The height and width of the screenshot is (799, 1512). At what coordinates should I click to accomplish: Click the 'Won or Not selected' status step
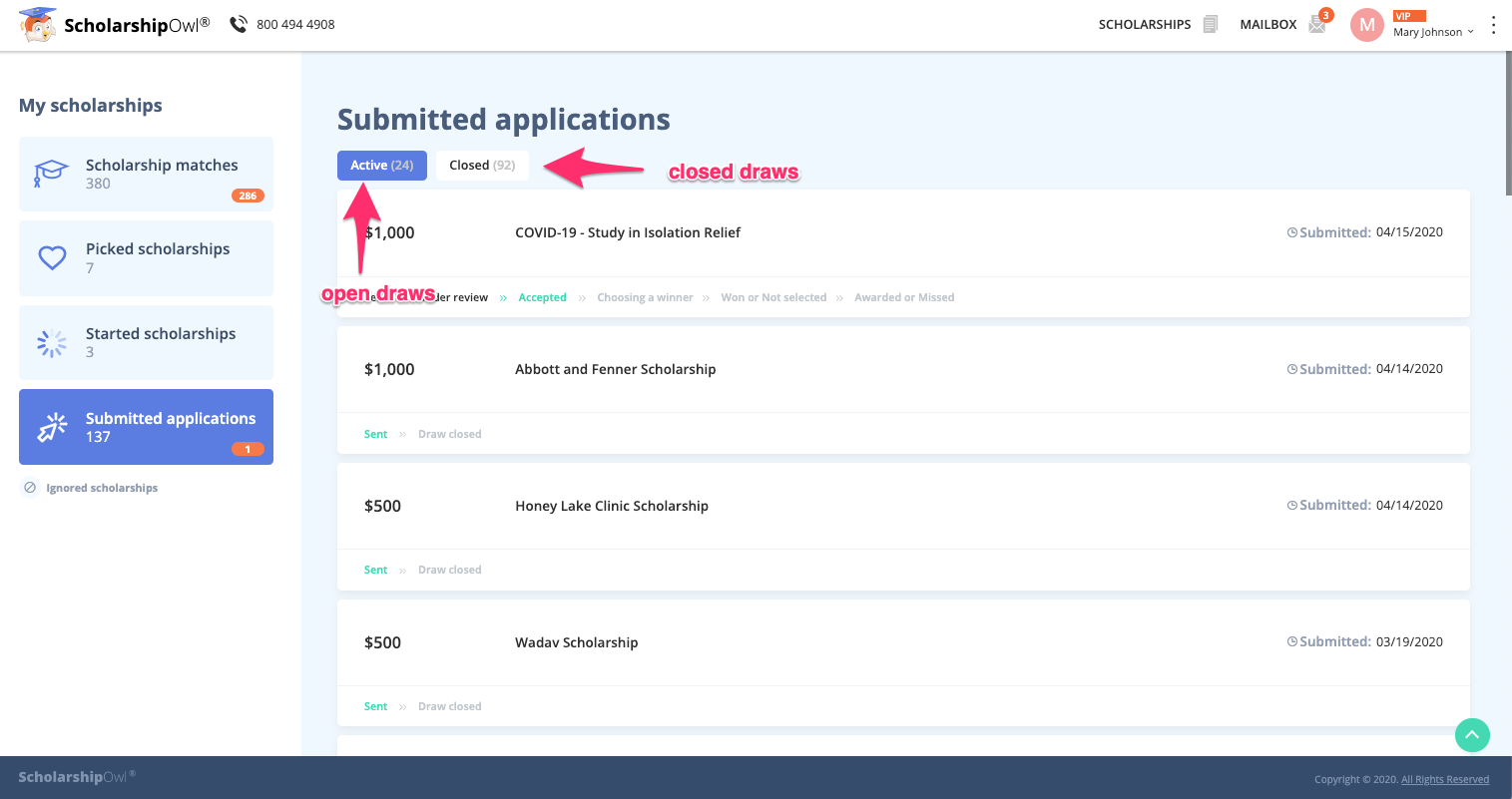(x=773, y=297)
